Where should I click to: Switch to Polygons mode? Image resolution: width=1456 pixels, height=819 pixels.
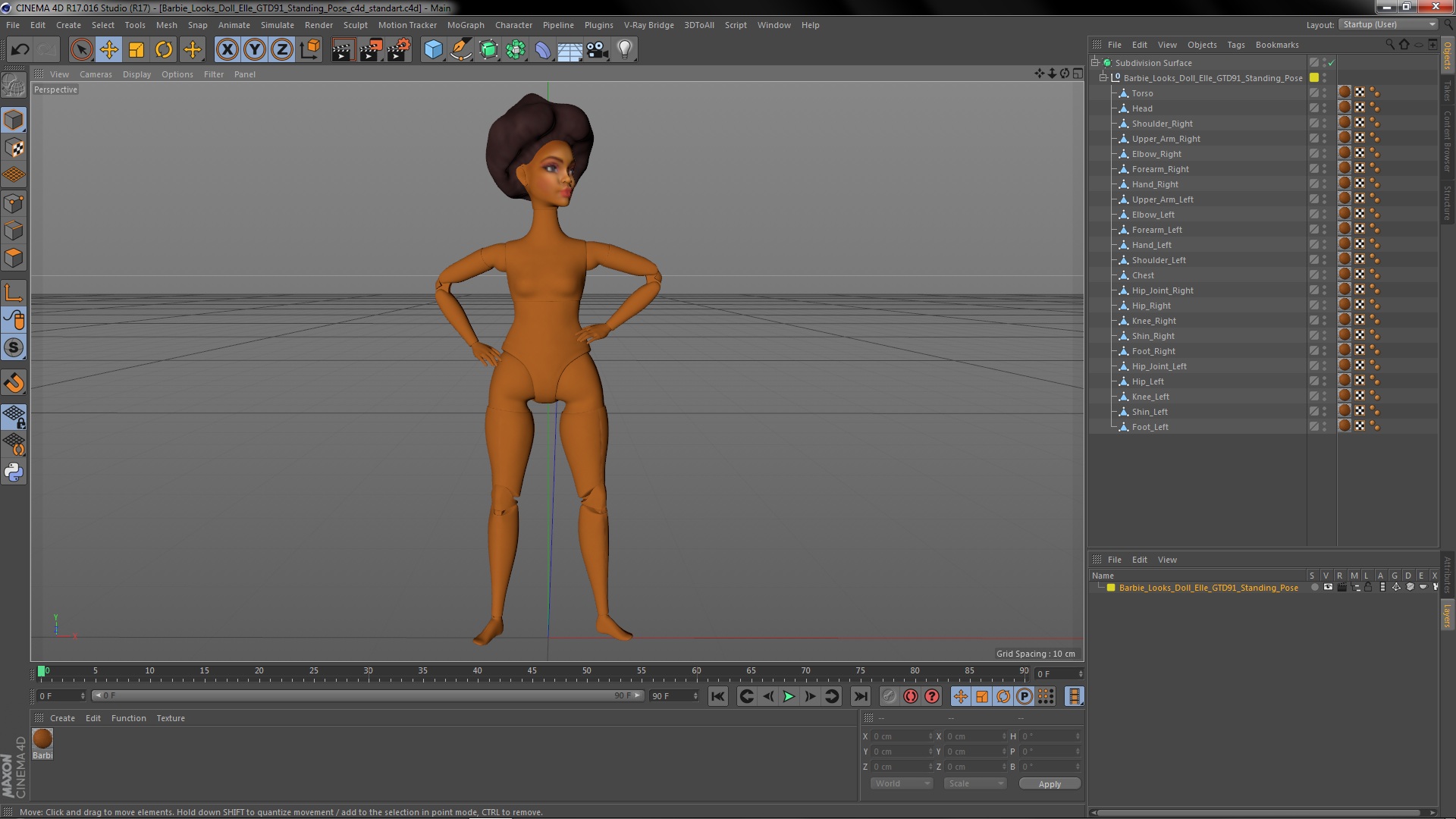(14, 258)
